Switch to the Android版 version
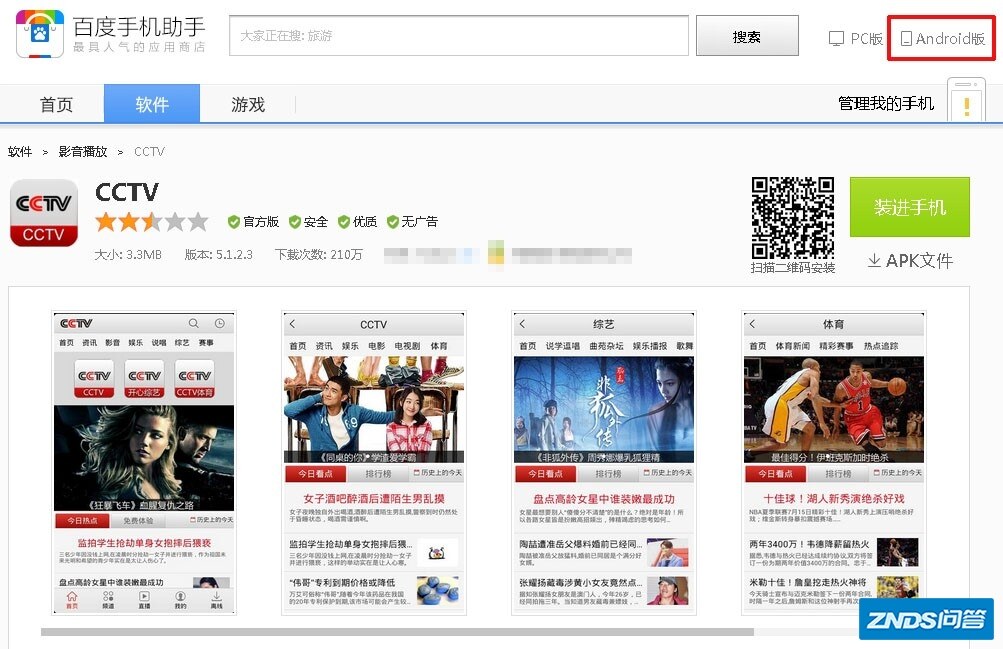Viewport: 1003px width, 649px height. (x=942, y=39)
